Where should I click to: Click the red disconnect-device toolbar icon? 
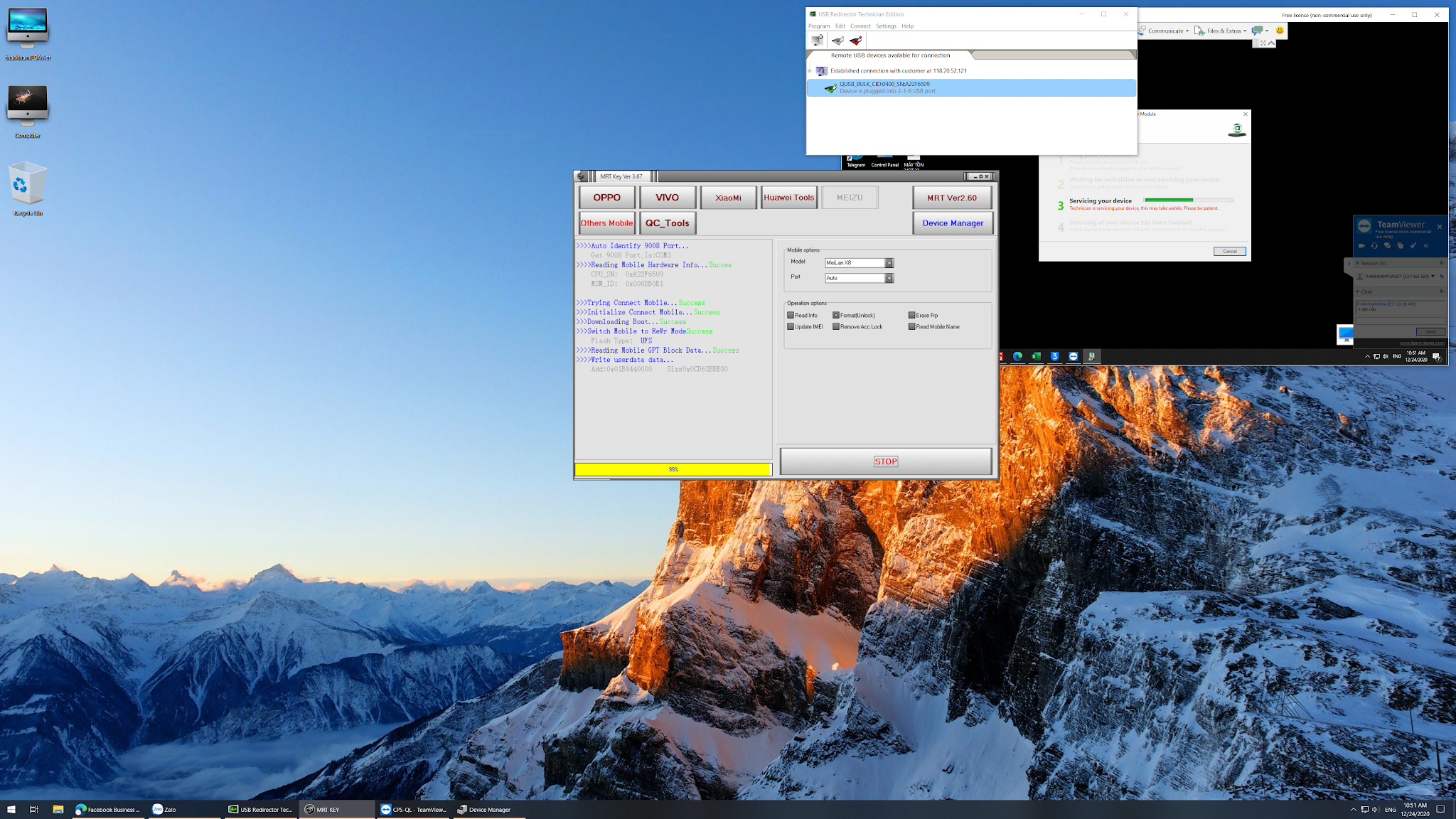[x=856, y=41]
